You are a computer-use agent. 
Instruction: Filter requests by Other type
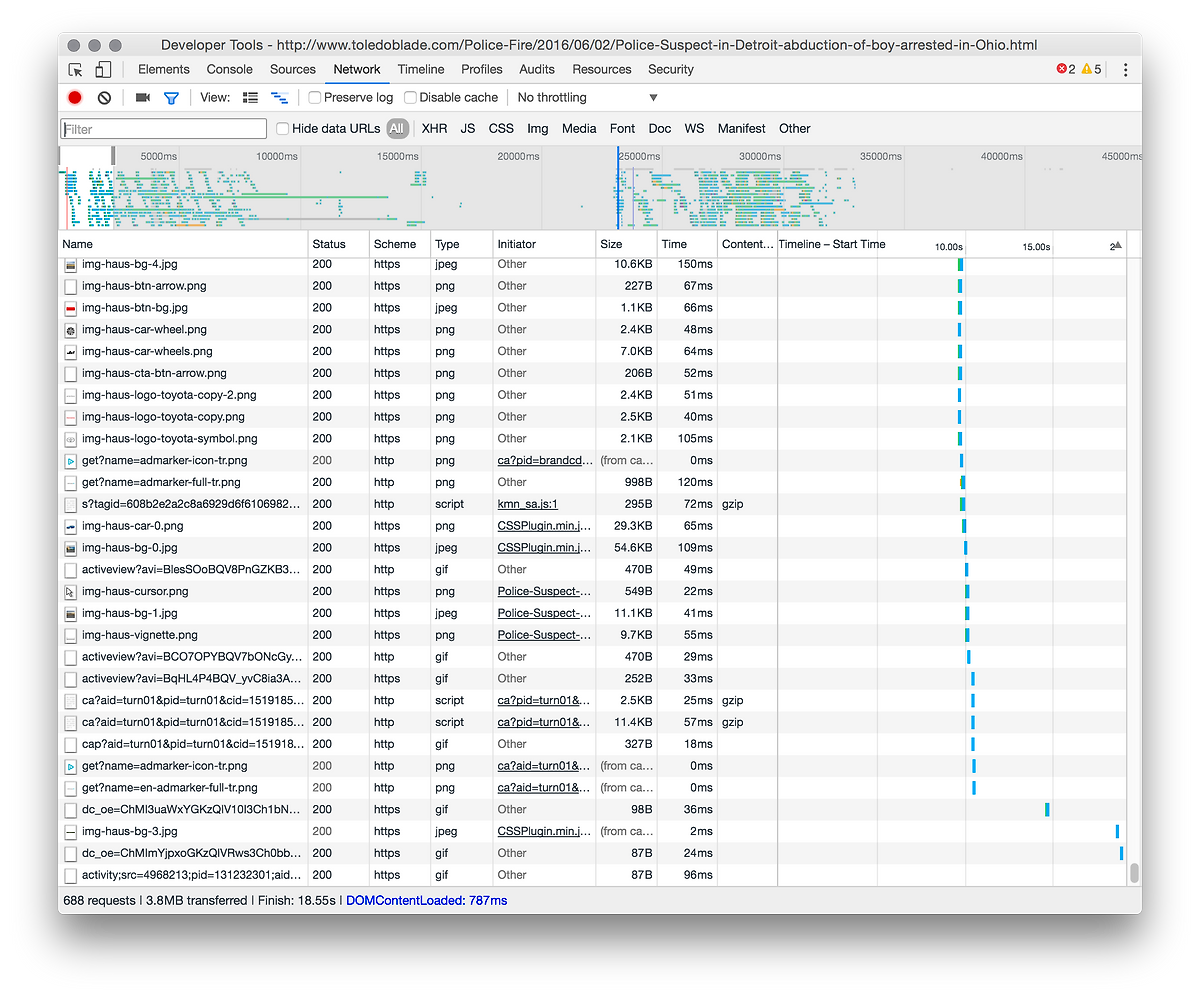point(795,129)
